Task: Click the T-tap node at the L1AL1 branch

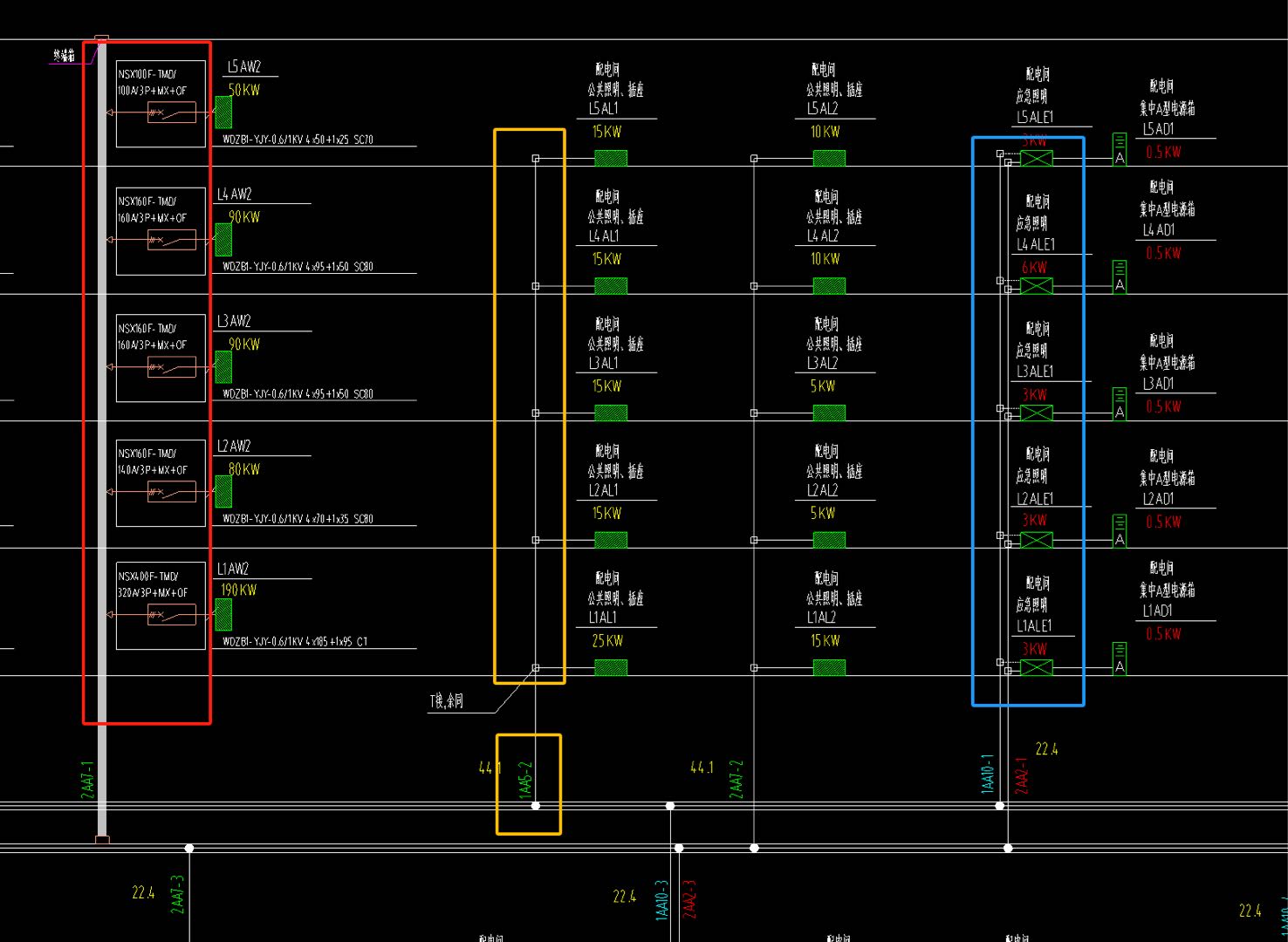Action: coord(536,667)
